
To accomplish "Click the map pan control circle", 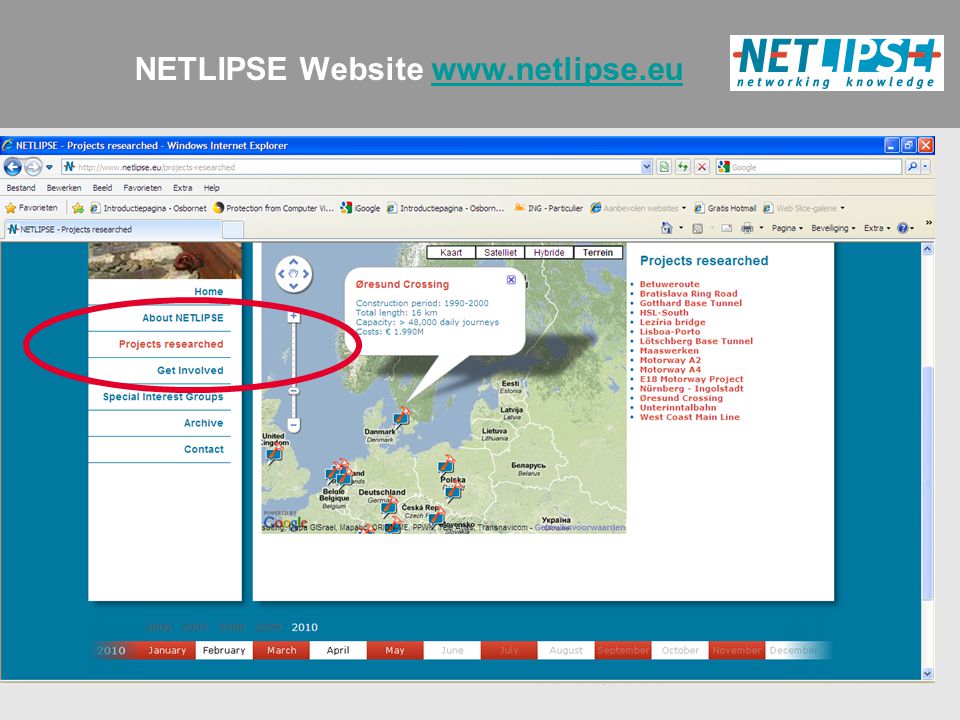I will [293, 274].
